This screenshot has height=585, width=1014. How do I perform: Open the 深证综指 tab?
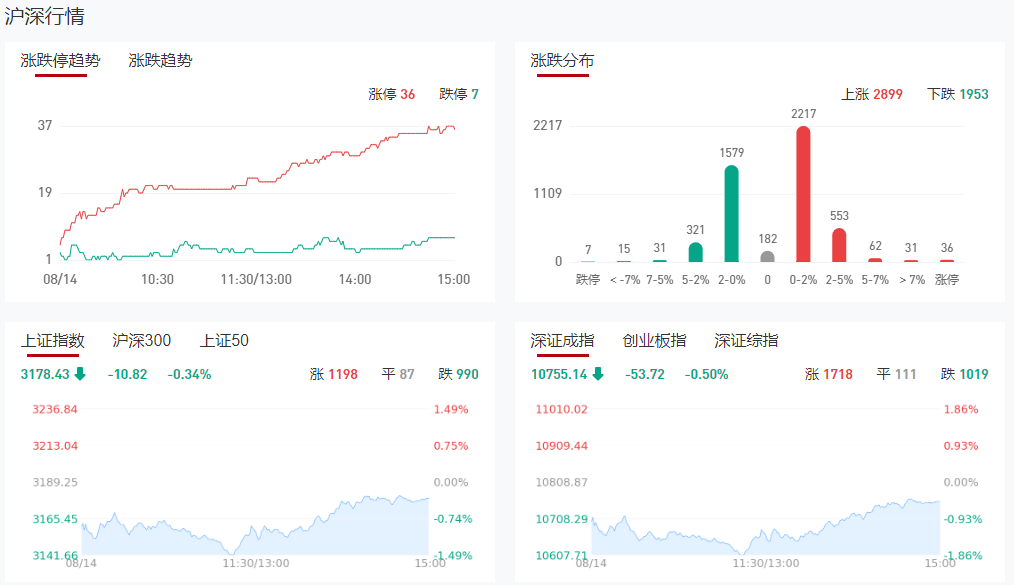tap(746, 341)
